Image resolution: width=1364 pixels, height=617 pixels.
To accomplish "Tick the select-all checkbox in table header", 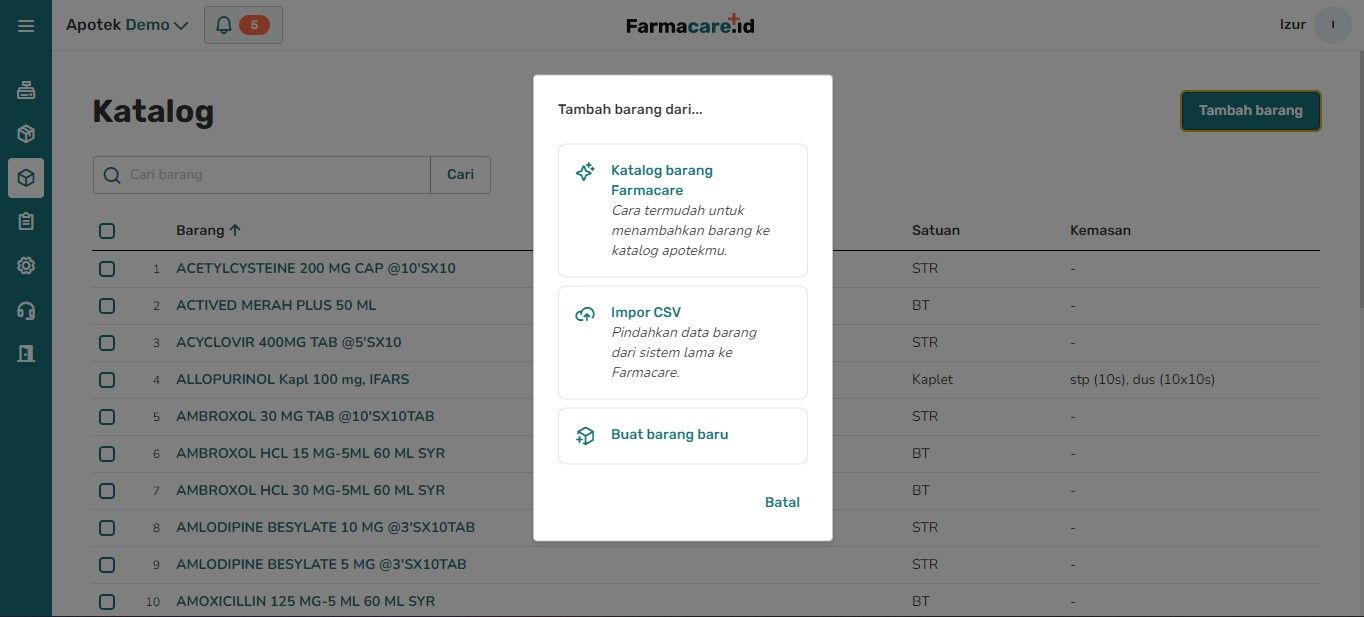I will pos(107,231).
